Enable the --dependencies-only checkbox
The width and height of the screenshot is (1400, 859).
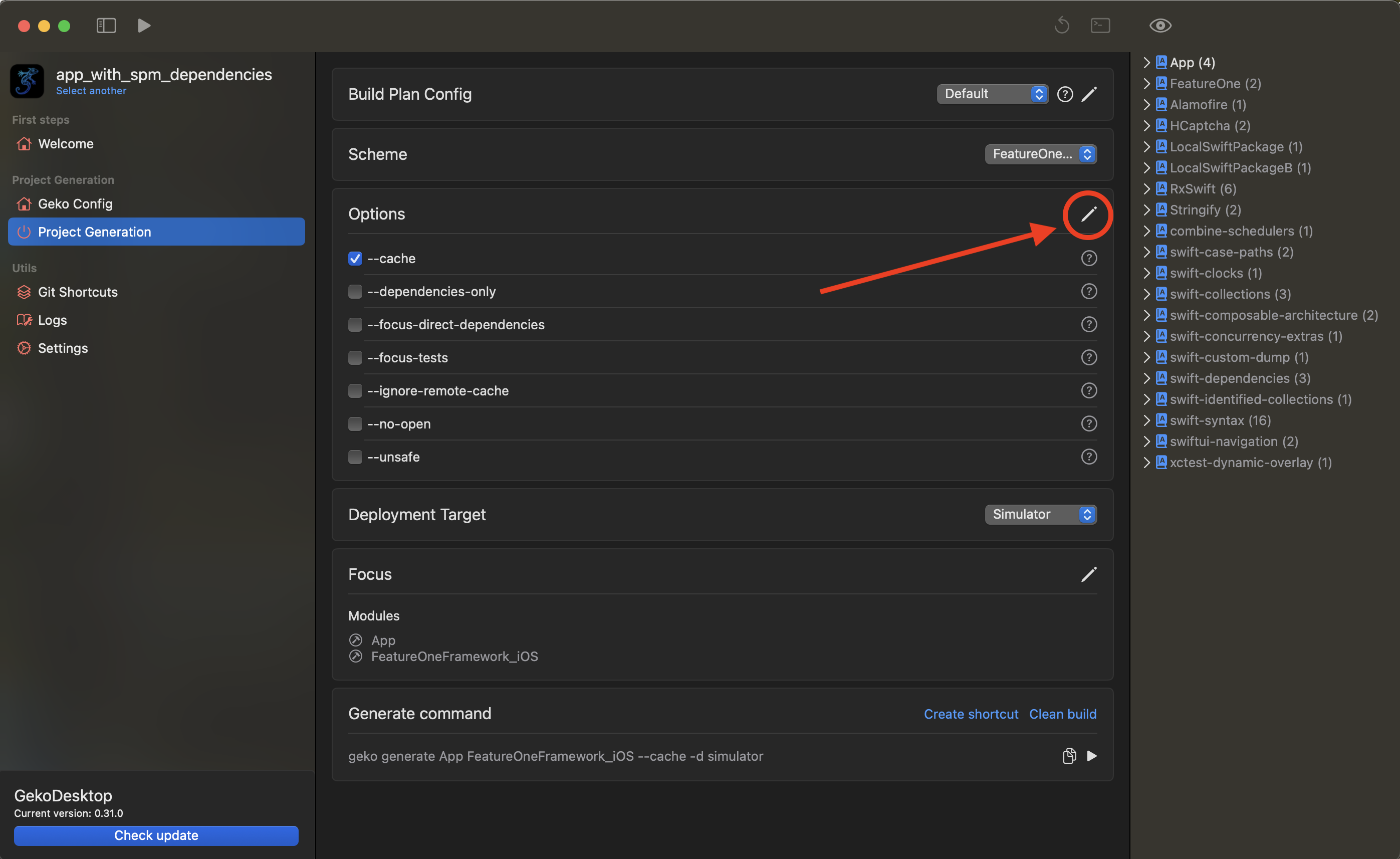(x=355, y=292)
